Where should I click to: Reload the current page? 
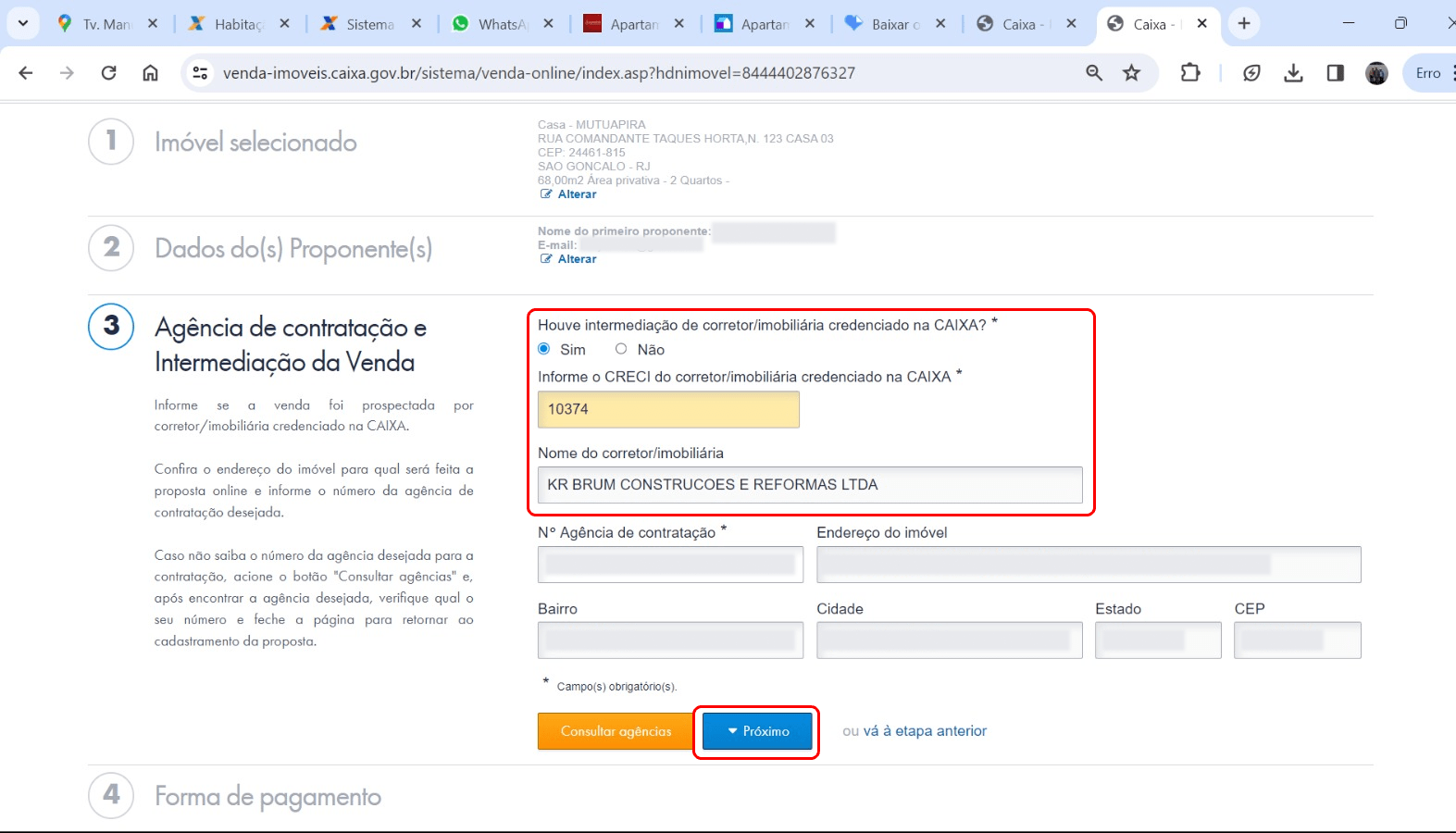(108, 73)
